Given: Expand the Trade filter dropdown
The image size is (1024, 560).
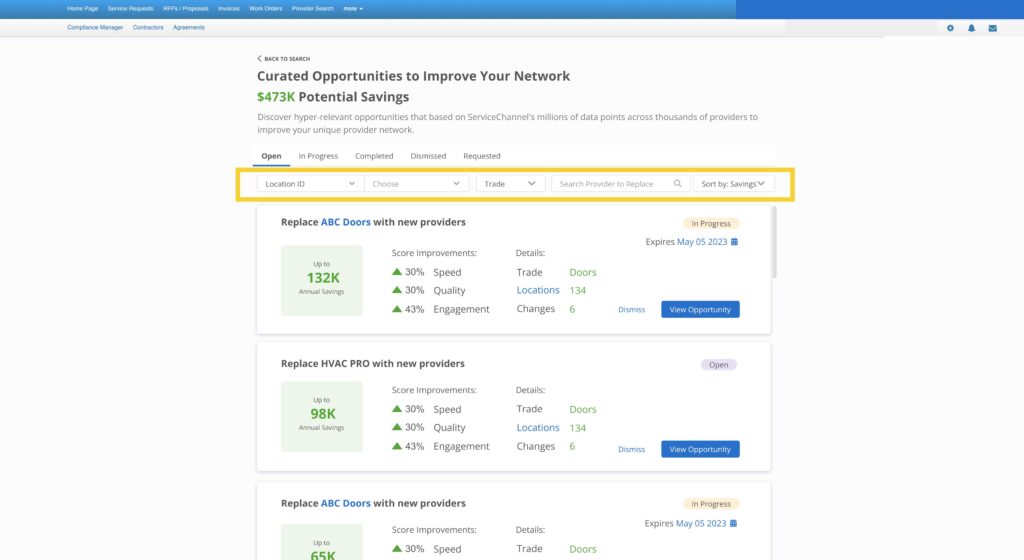Looking at the screenshot, I should [x=510, y=184].
